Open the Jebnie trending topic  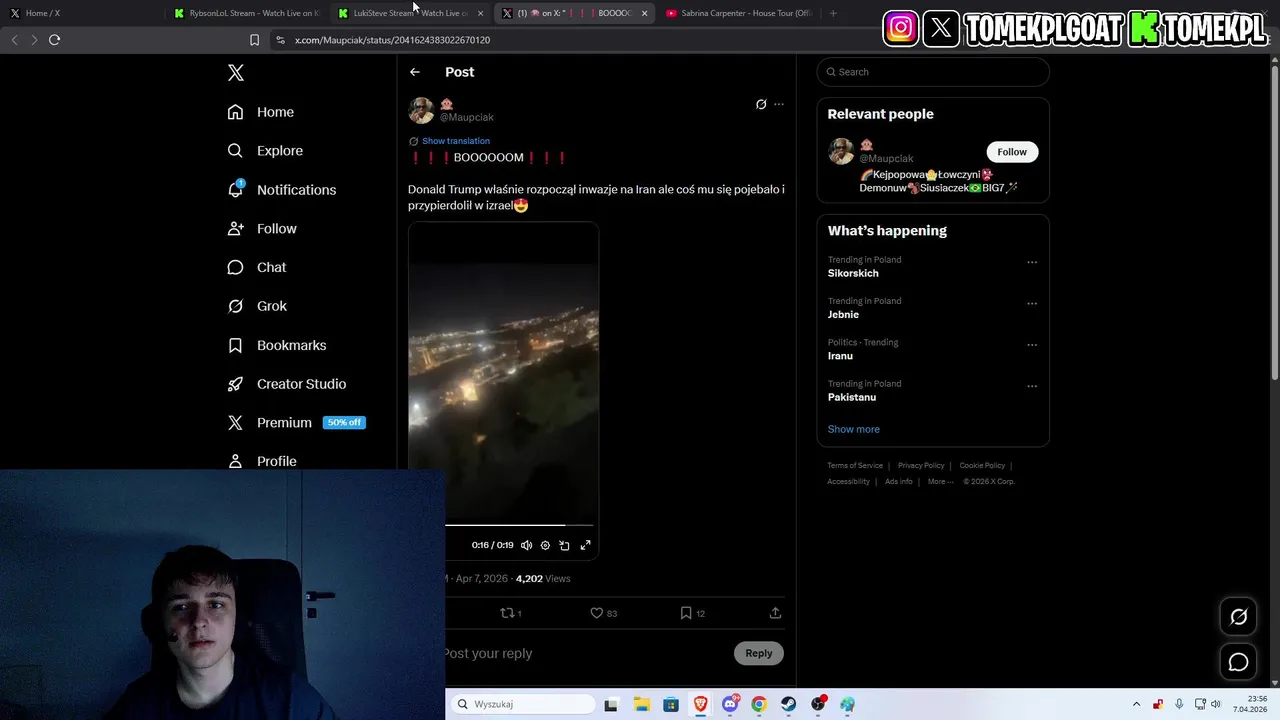(x=843, y=314)
